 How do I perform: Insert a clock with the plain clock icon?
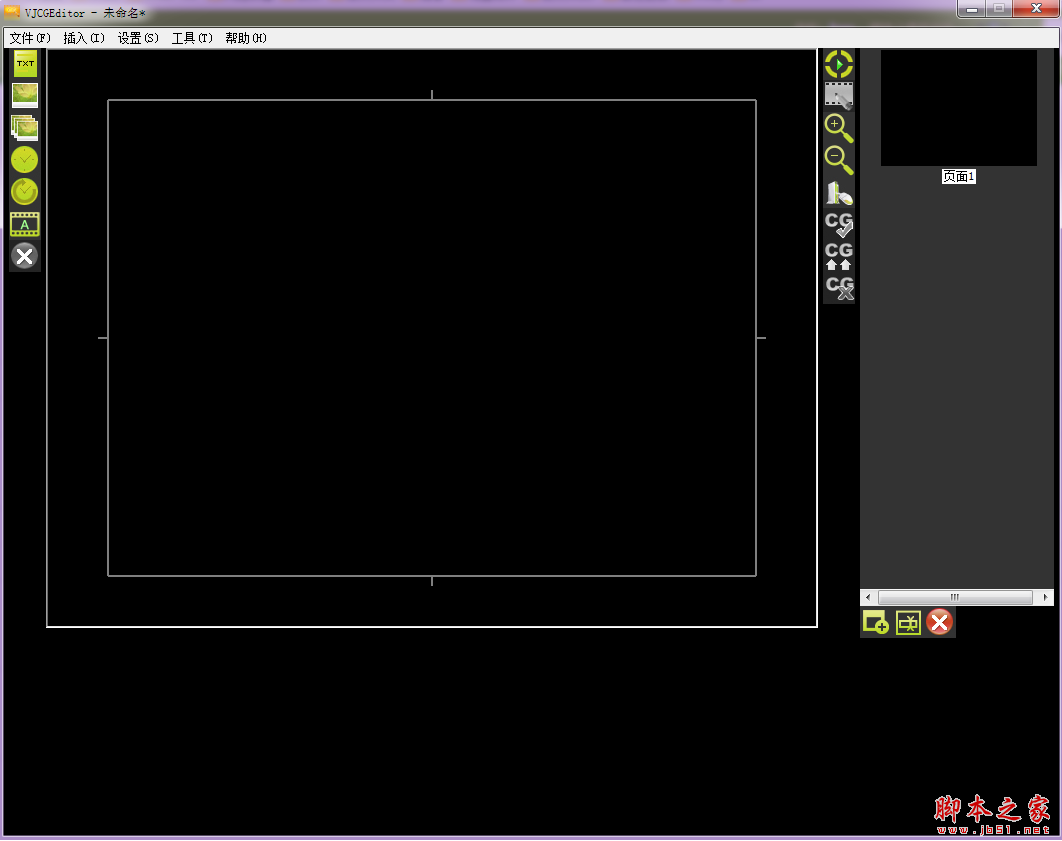25,160
